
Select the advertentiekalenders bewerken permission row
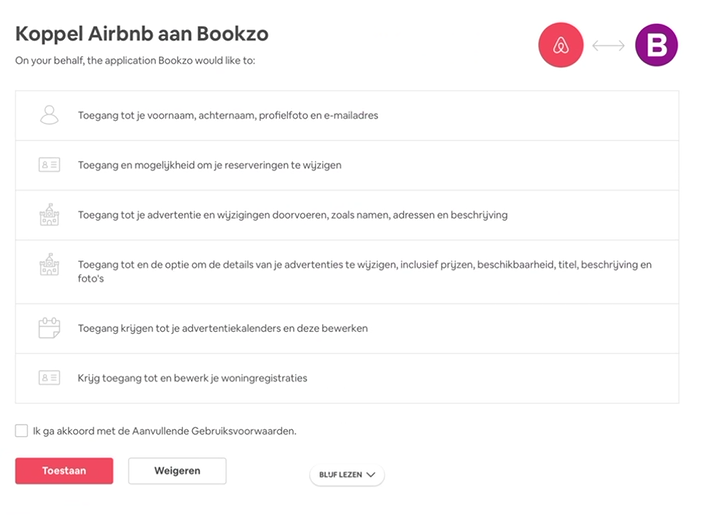[347, 328]
